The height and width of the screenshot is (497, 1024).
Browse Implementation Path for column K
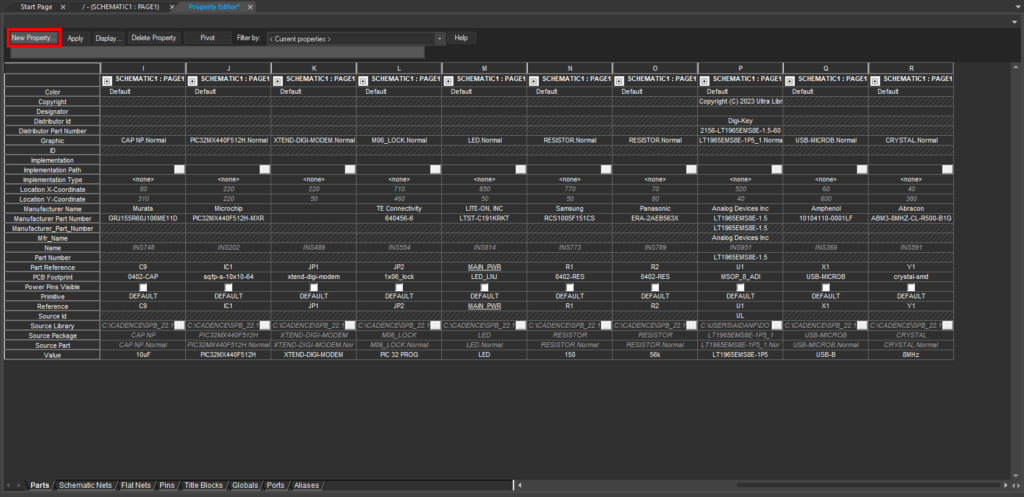tap(350, 169)
